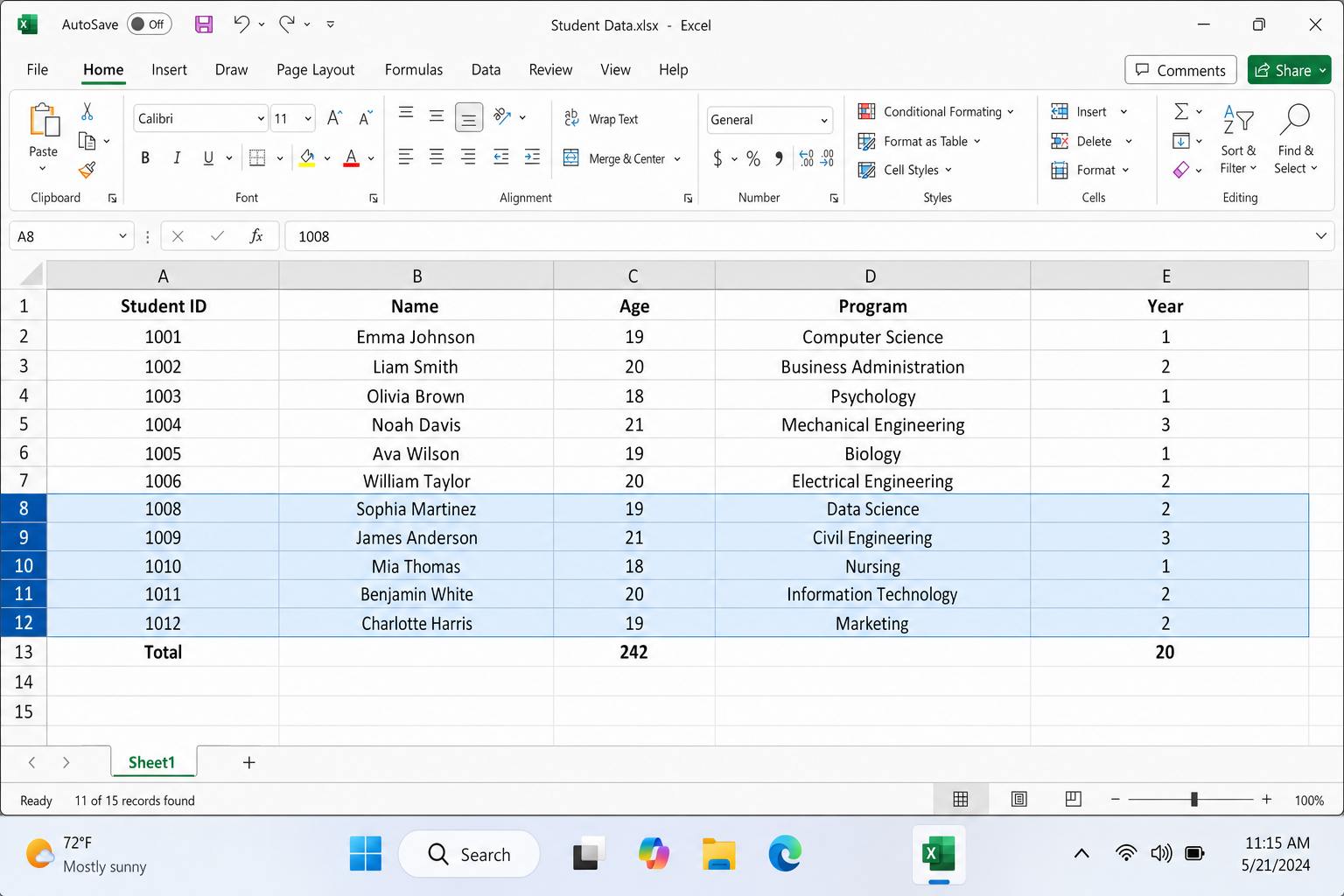The image size is (1344, 896).
Task: Click the orientation text angle icon
Action: (x=502, y=115)
